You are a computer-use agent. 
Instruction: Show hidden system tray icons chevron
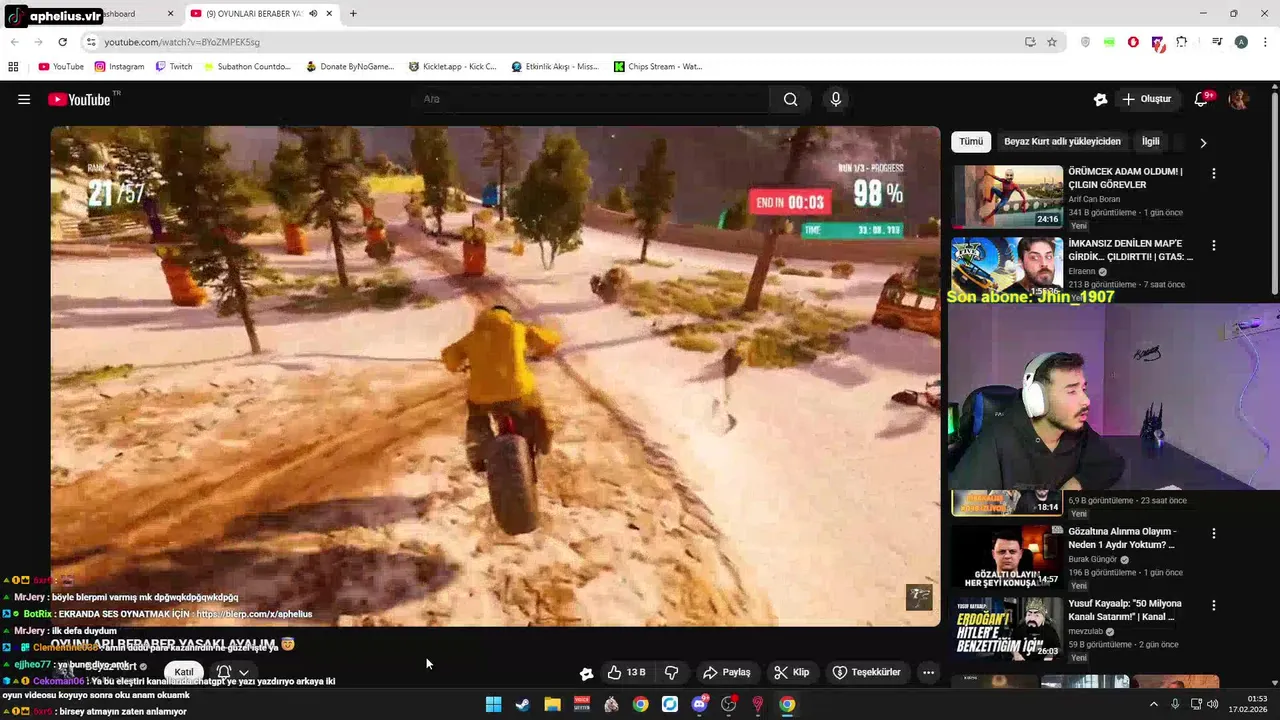[1153, 704]
